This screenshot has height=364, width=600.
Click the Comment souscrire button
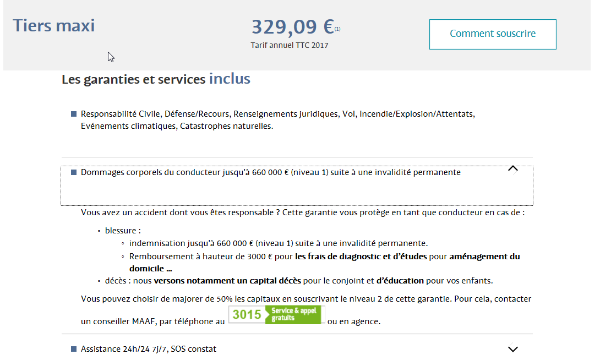tap(492, 34)
